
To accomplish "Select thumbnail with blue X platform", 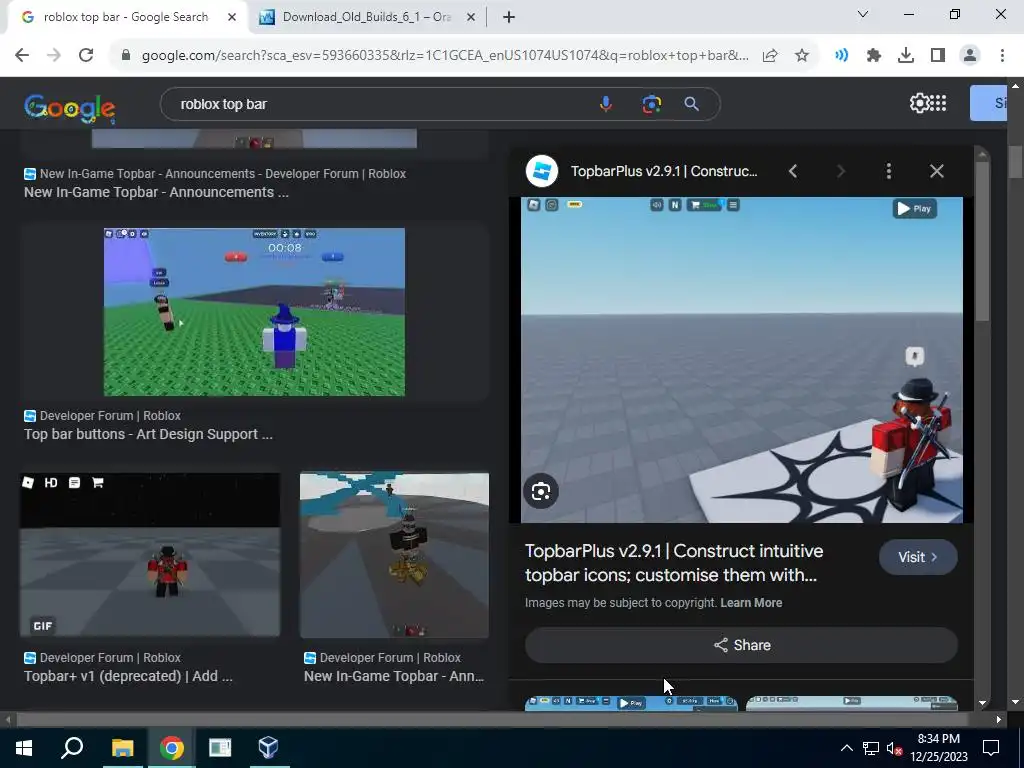I will [394, 555].
